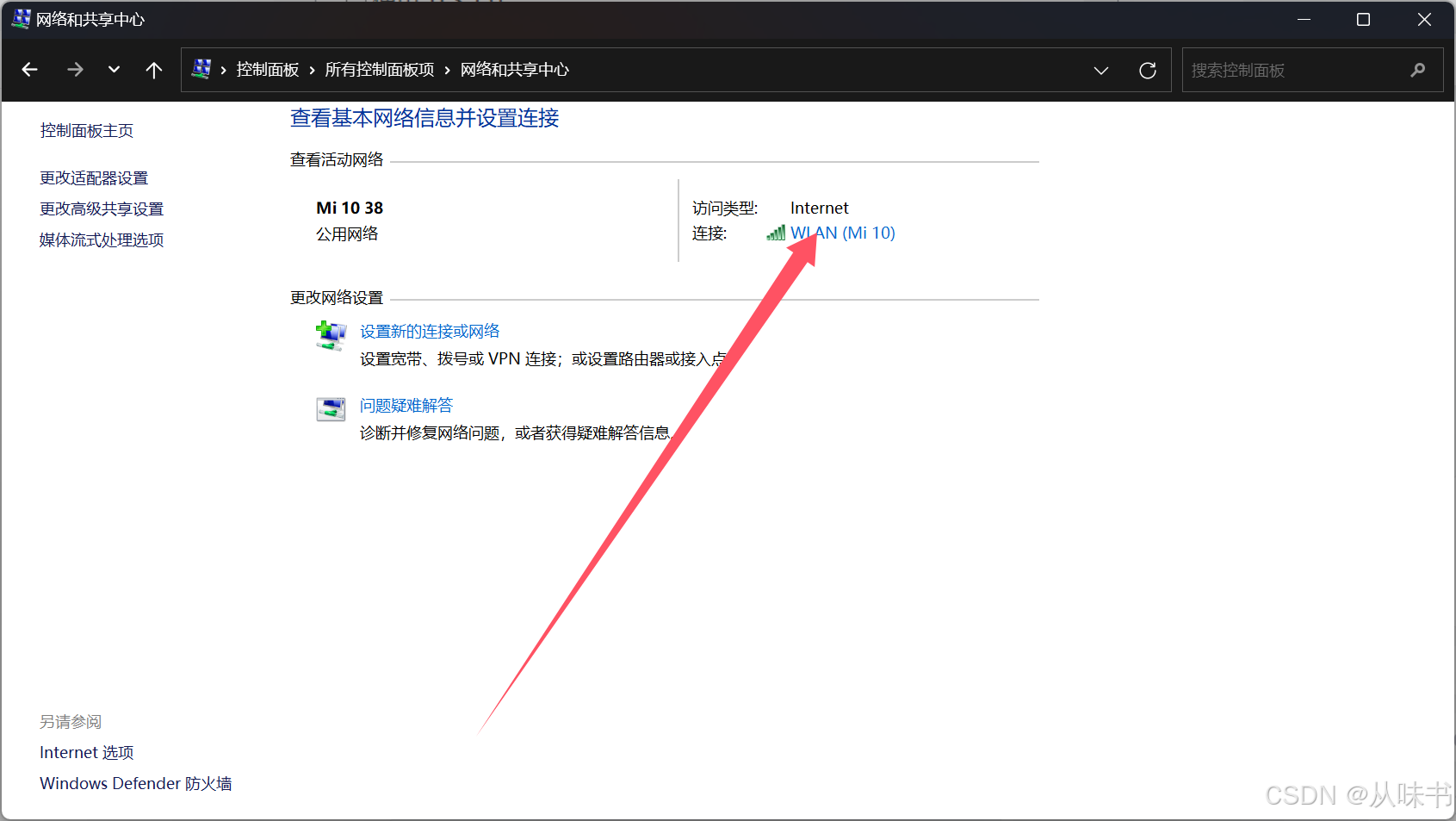Select 控制面板 in the breadcrumb
Screen dimensions: 1456x821
pos(268,70)
